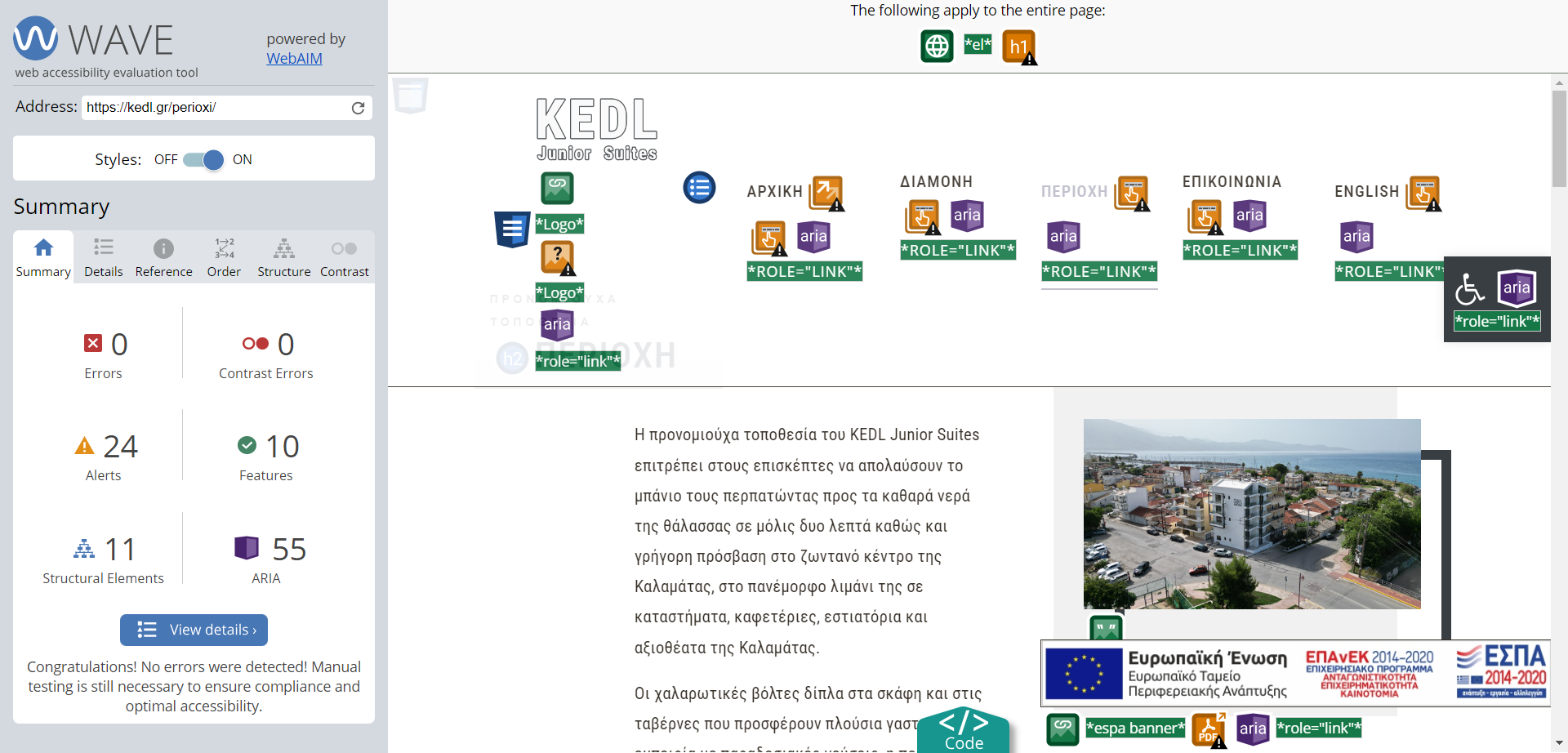
Task: Select the ARIA icon under ΔΙΑΜΟΝΗ
Action: [967, 216]
